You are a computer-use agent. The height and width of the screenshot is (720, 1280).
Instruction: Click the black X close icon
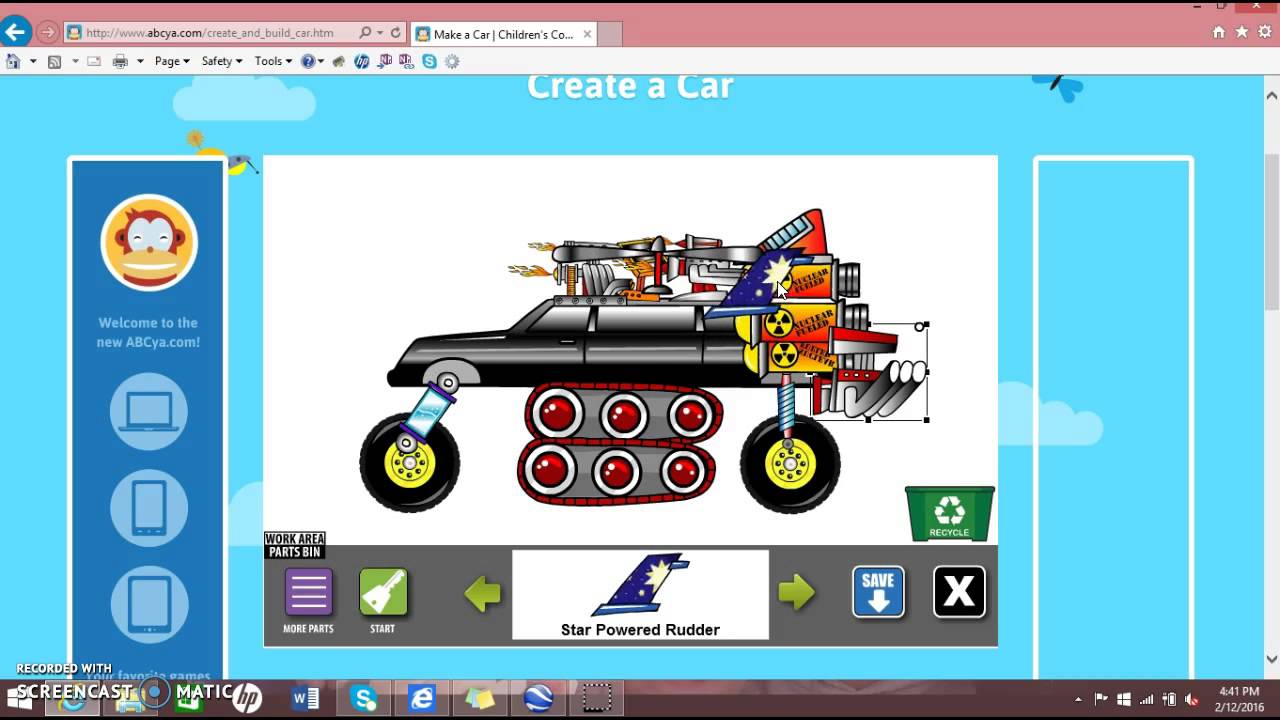click(959, 592)
